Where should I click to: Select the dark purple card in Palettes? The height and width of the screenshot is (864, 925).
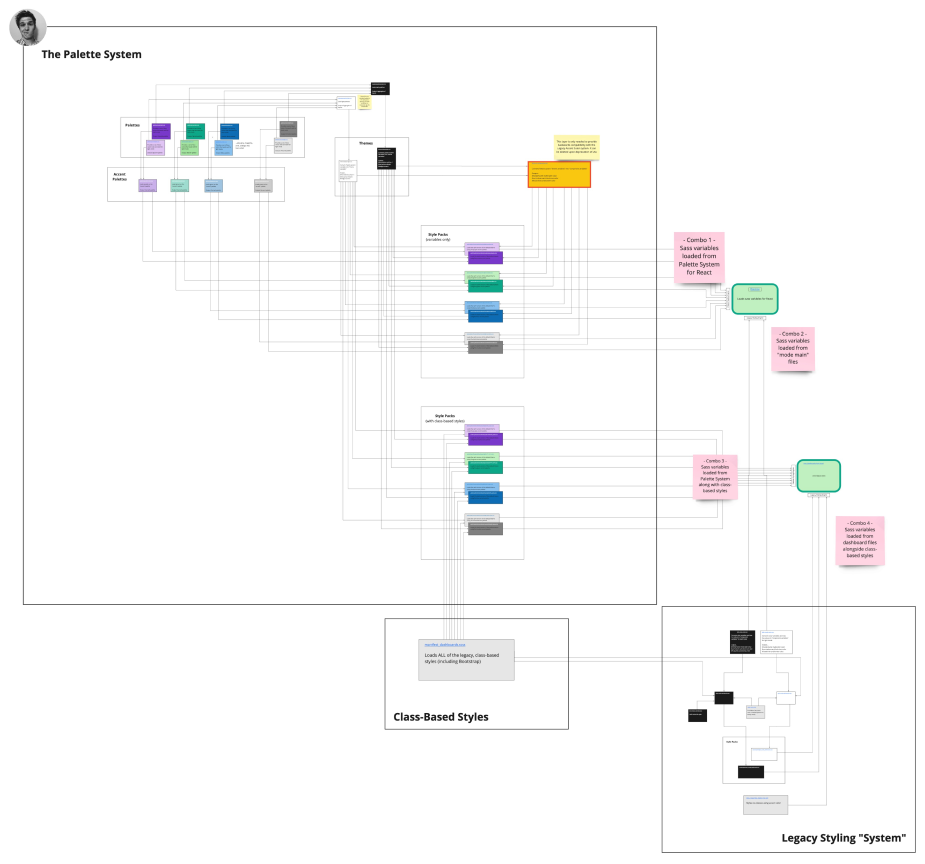(x=161, y=131)
